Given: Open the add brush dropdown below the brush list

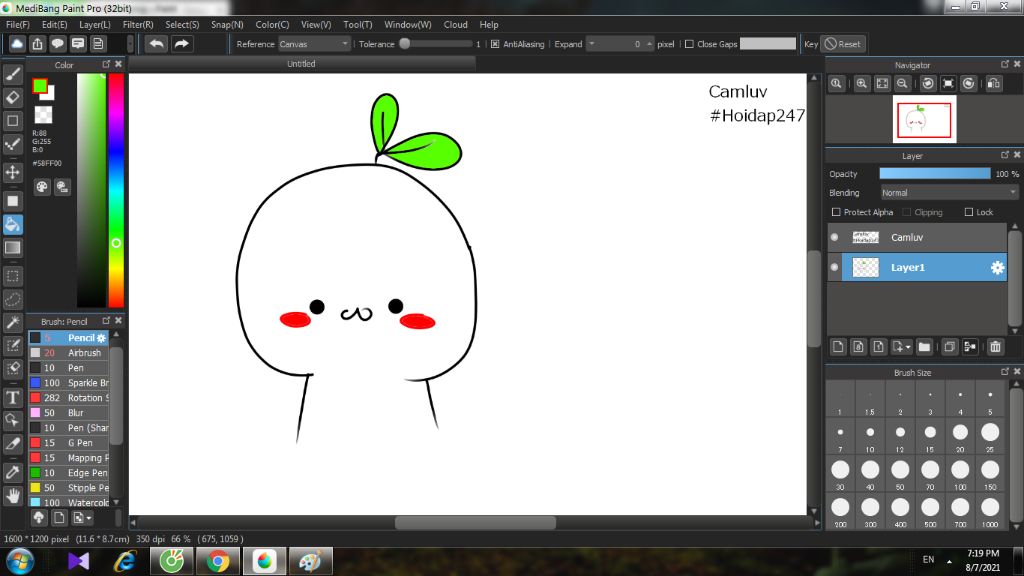Looking at the screenshot, I should (82, 518).
